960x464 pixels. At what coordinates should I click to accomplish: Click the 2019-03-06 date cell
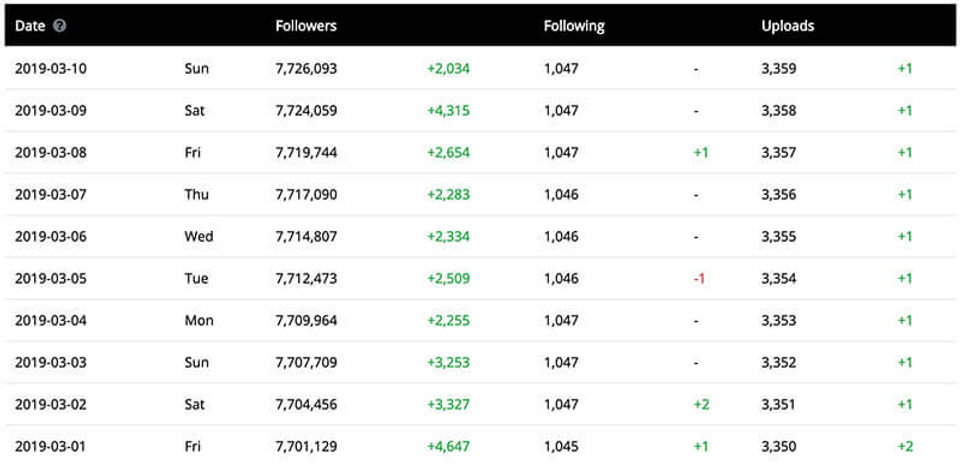pyautogui.click(x=51, y=237)
